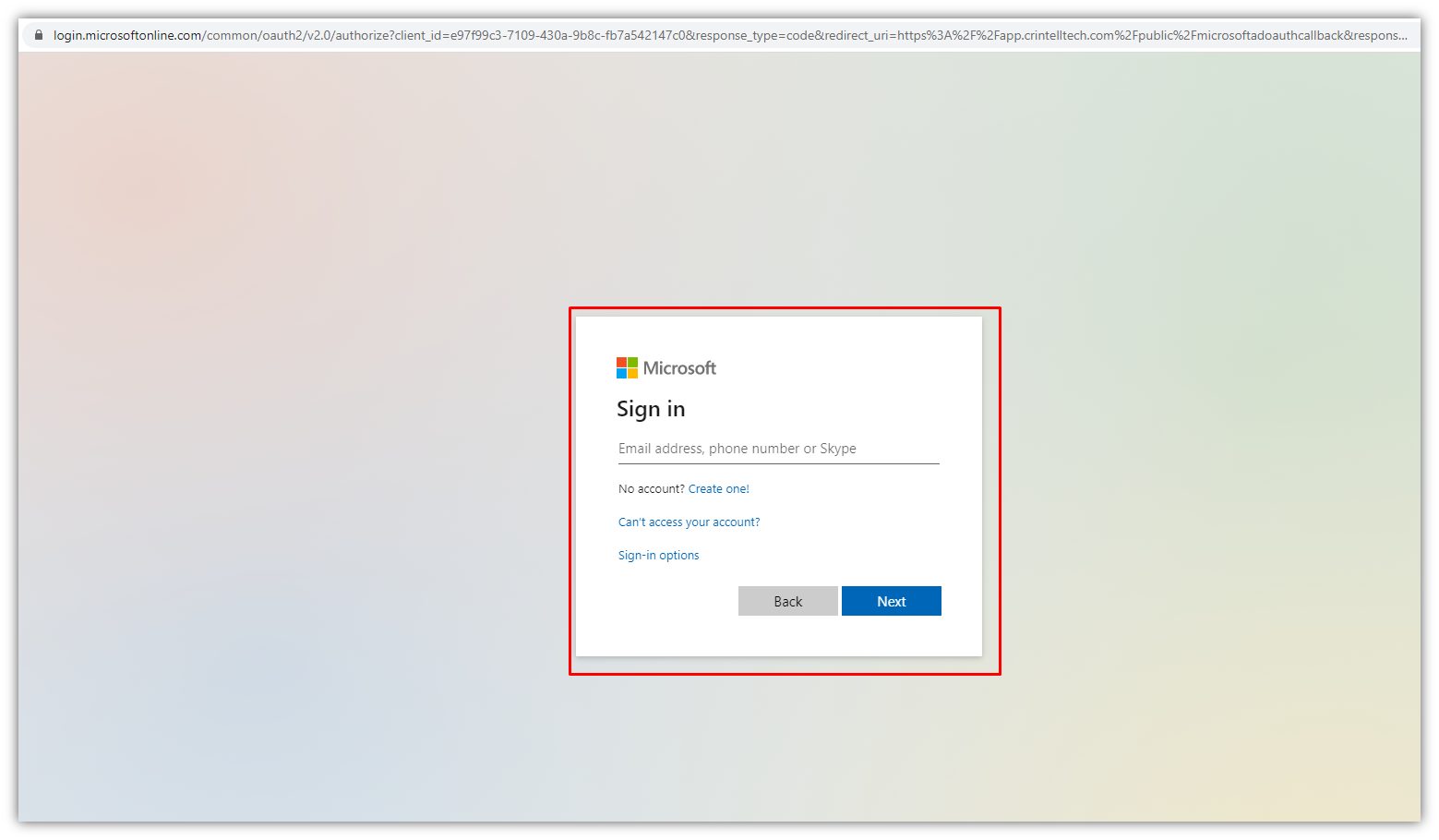
Task: Click the padlock icon in address bar
Action: 39,35
